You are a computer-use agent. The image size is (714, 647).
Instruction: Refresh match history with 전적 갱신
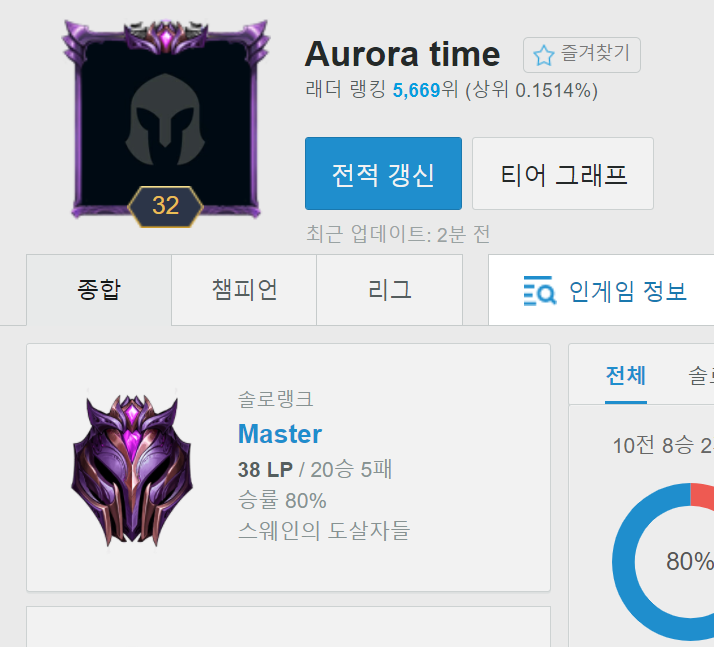point(383,173)
